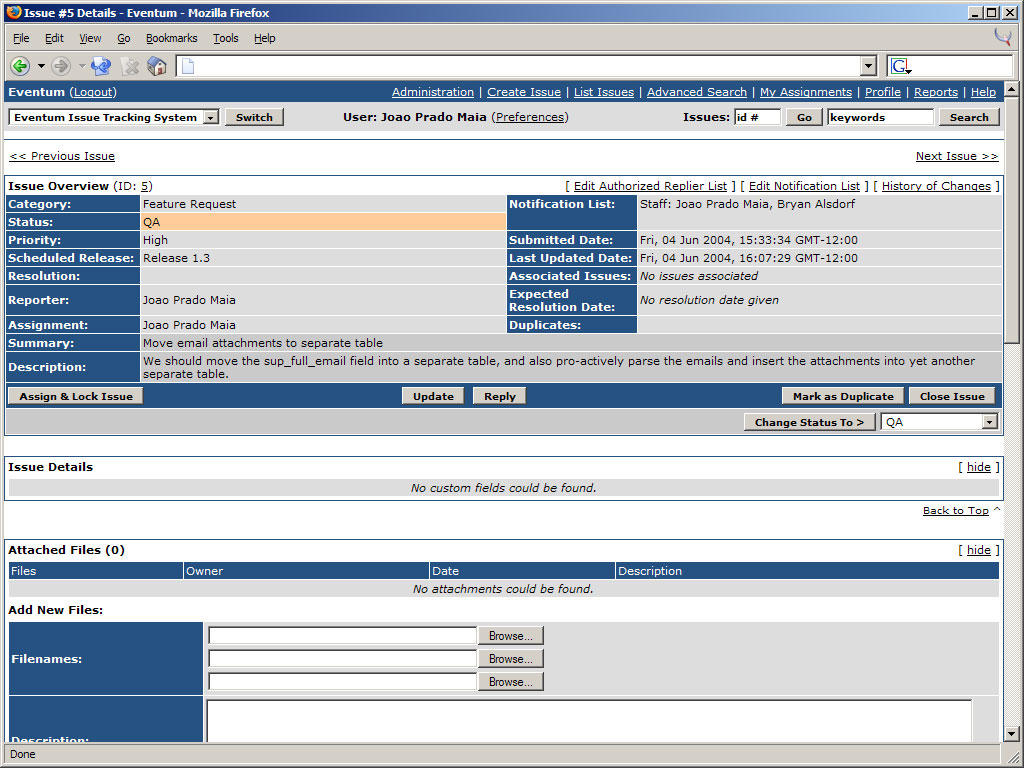Click the Stop loading icon

(x=129, y=66)
